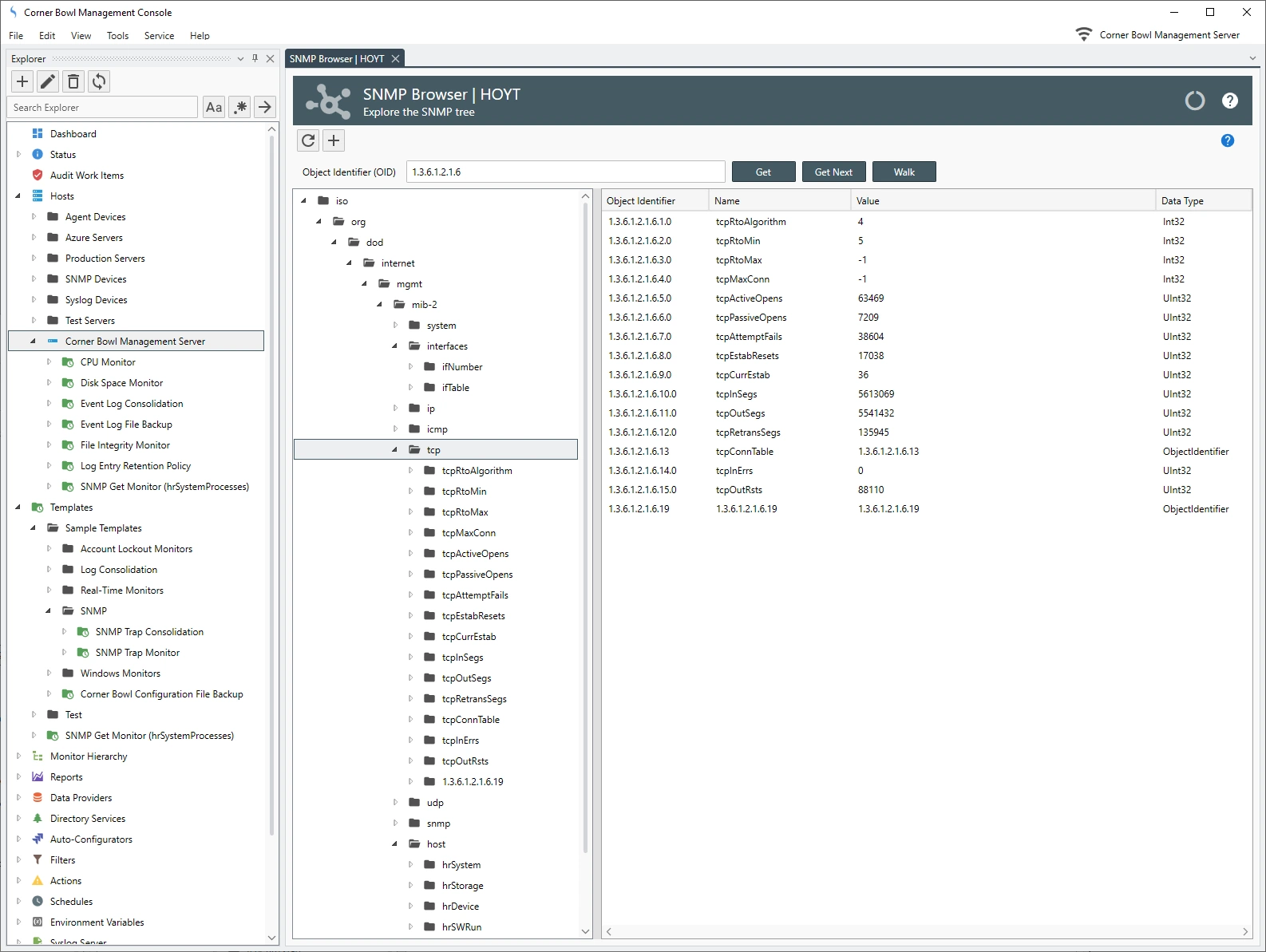Expand the Reports node in Explorer
Viewport: 1266px width, 952px height.
(x=18, y=777)
